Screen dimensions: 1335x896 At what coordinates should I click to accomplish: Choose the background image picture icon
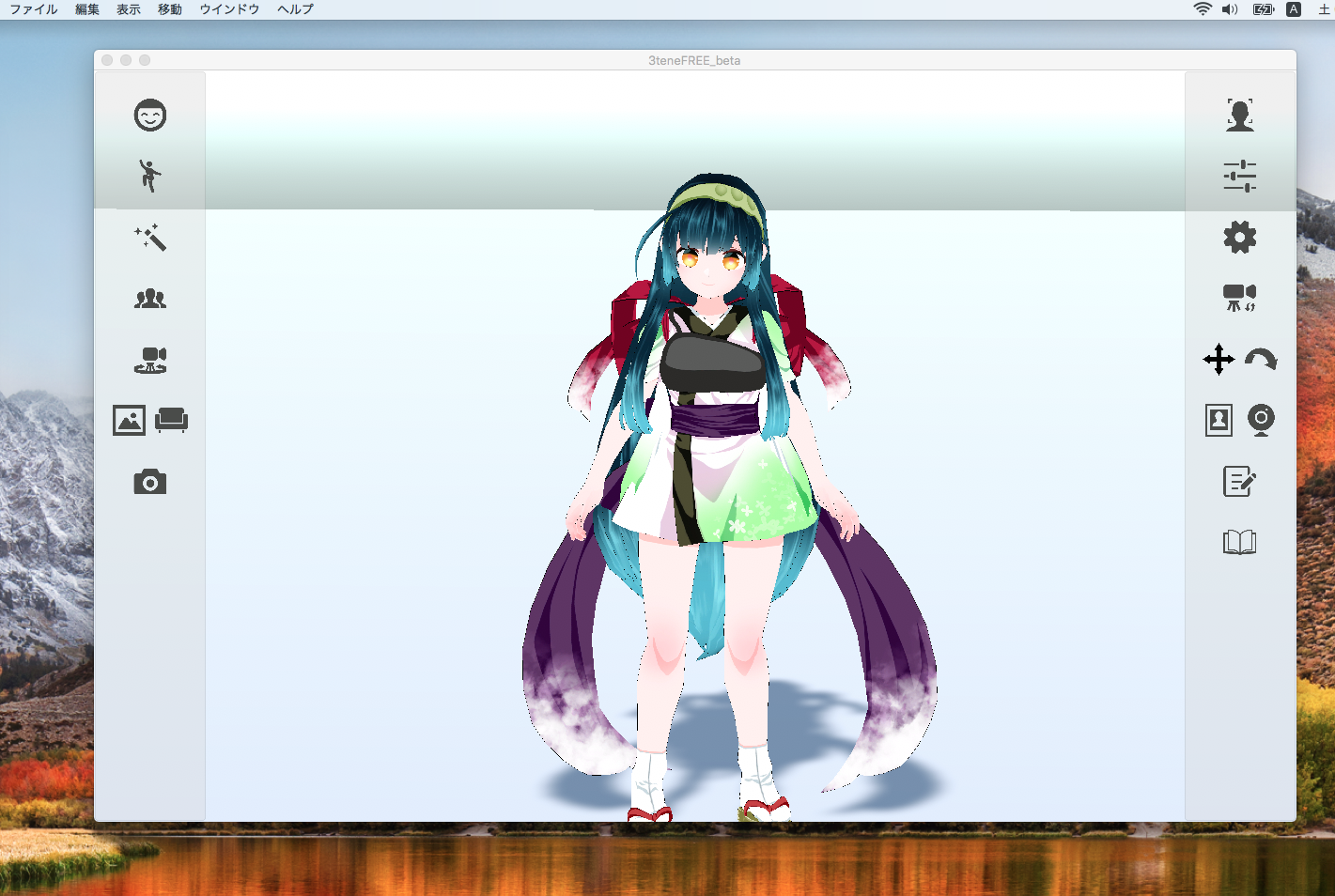(130, 420)
